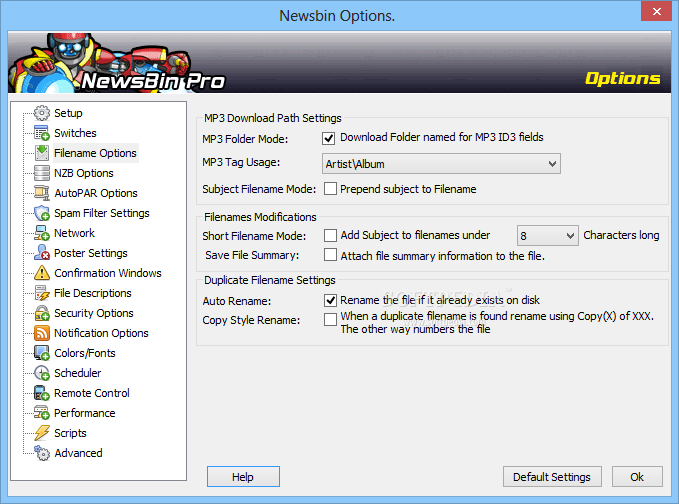
Task: Enable Attach file summary information checkbox
Action: pos(330,255)
